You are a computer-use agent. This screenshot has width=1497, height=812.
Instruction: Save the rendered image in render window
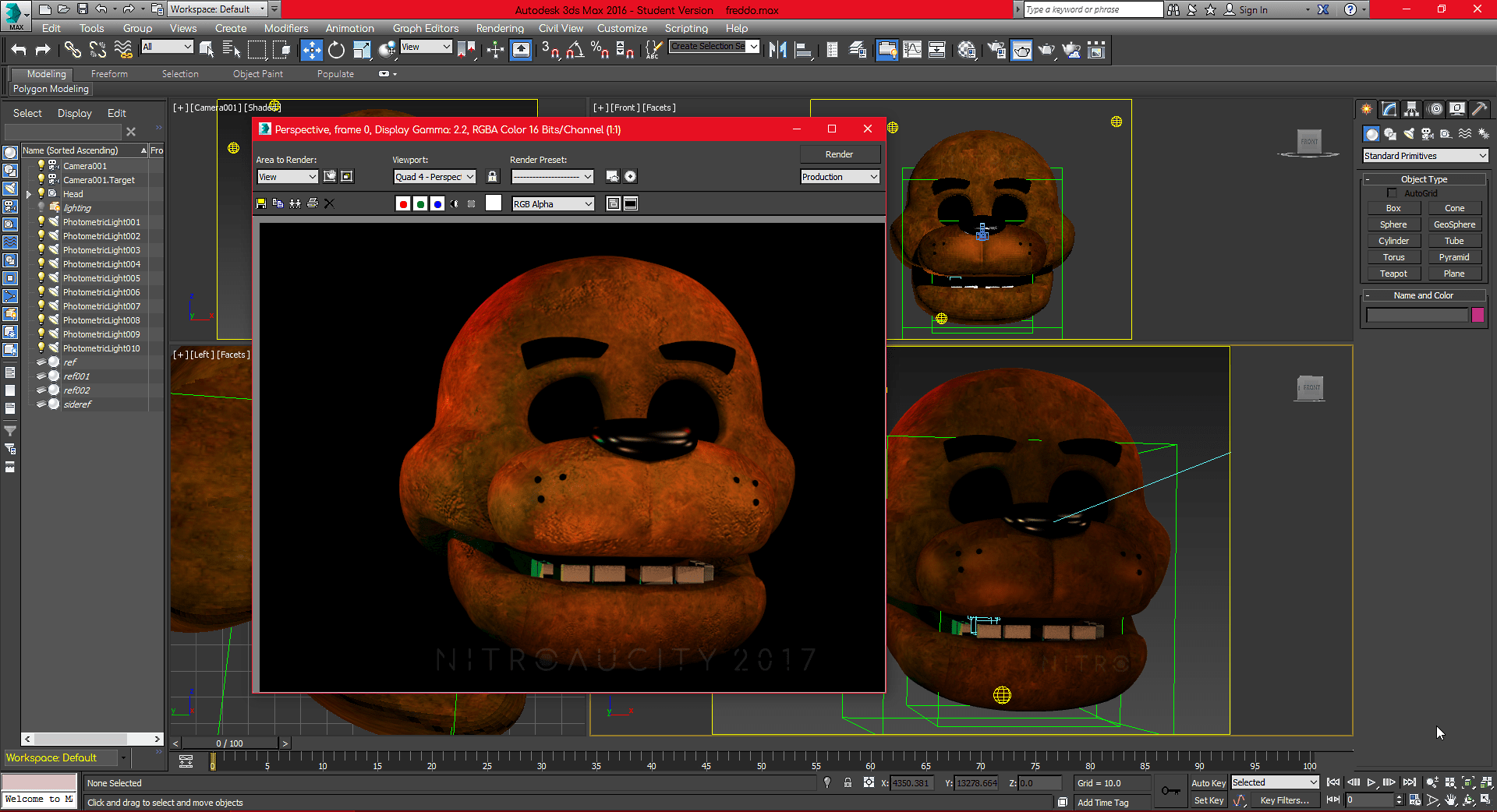[x=261, y=203]
